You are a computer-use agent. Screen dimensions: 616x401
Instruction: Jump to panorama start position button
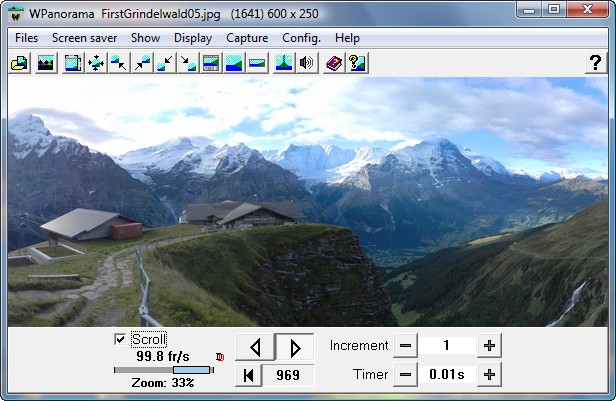pyautogui.click(x=248, y=376)
